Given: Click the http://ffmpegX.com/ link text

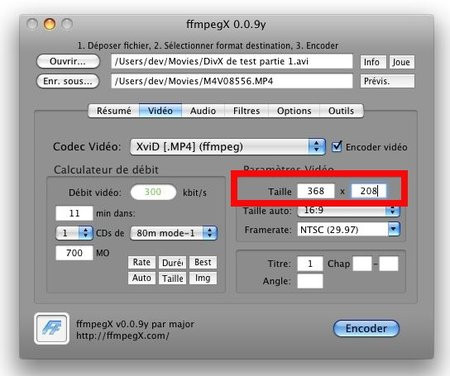Looking at the screenshot, I should point(122,336).
